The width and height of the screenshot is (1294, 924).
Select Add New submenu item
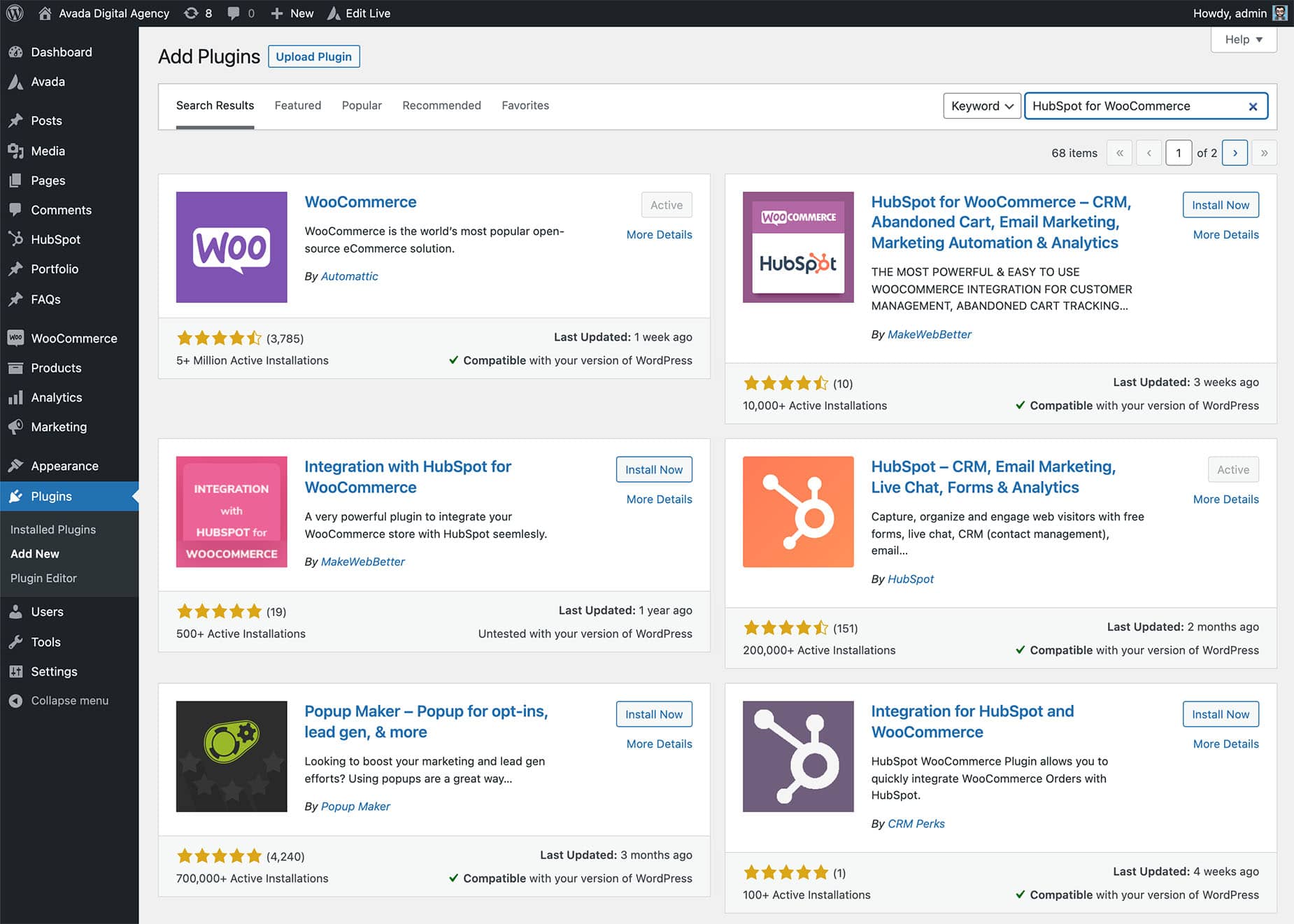click(35, 553)
